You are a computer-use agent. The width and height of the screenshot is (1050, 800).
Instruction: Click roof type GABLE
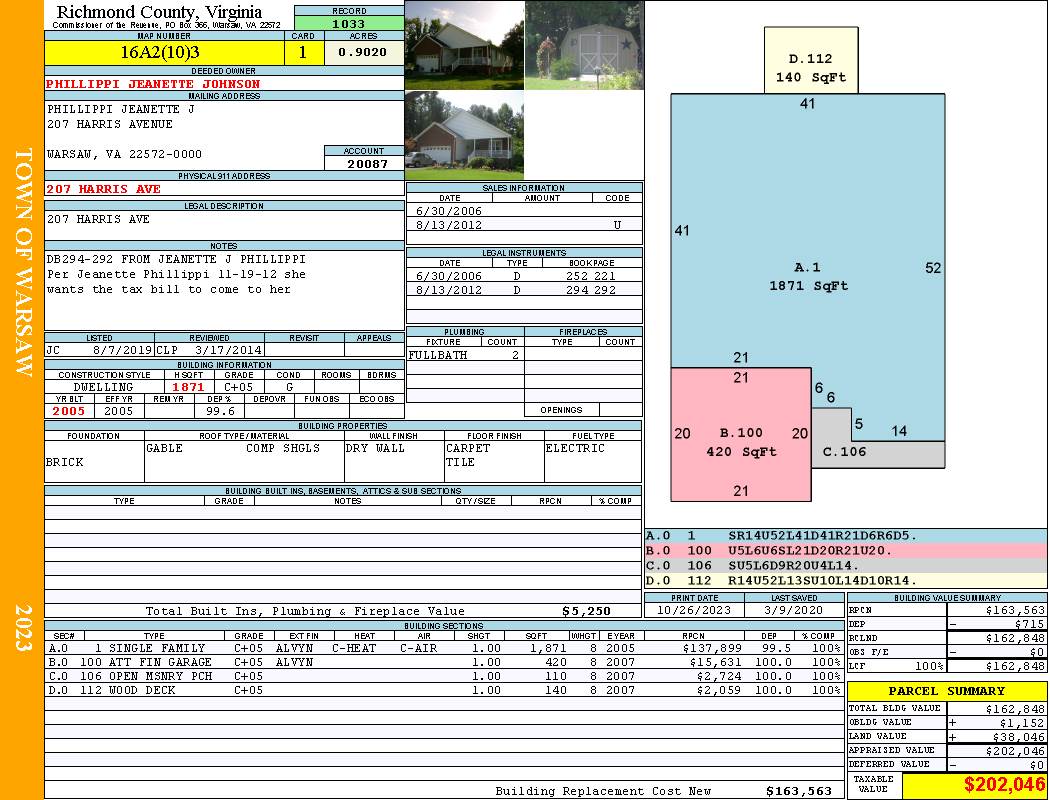coord(164,448)
